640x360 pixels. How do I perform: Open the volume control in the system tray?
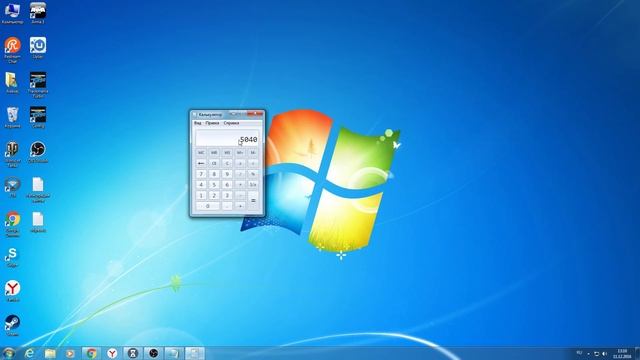pyautogui.click(x=604, y=353)
